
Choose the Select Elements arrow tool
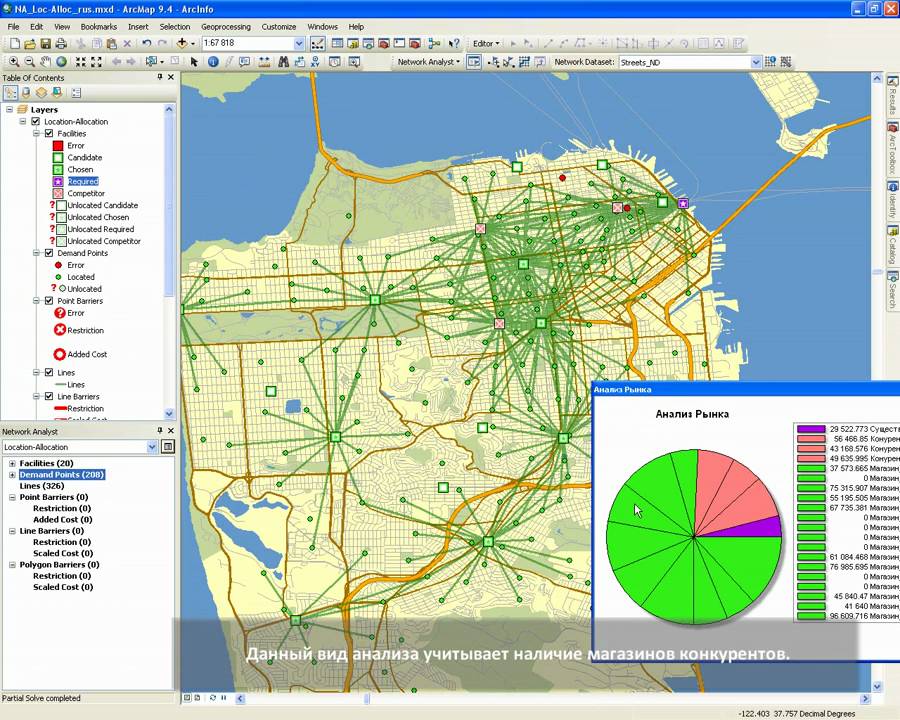tap(194, 61)
